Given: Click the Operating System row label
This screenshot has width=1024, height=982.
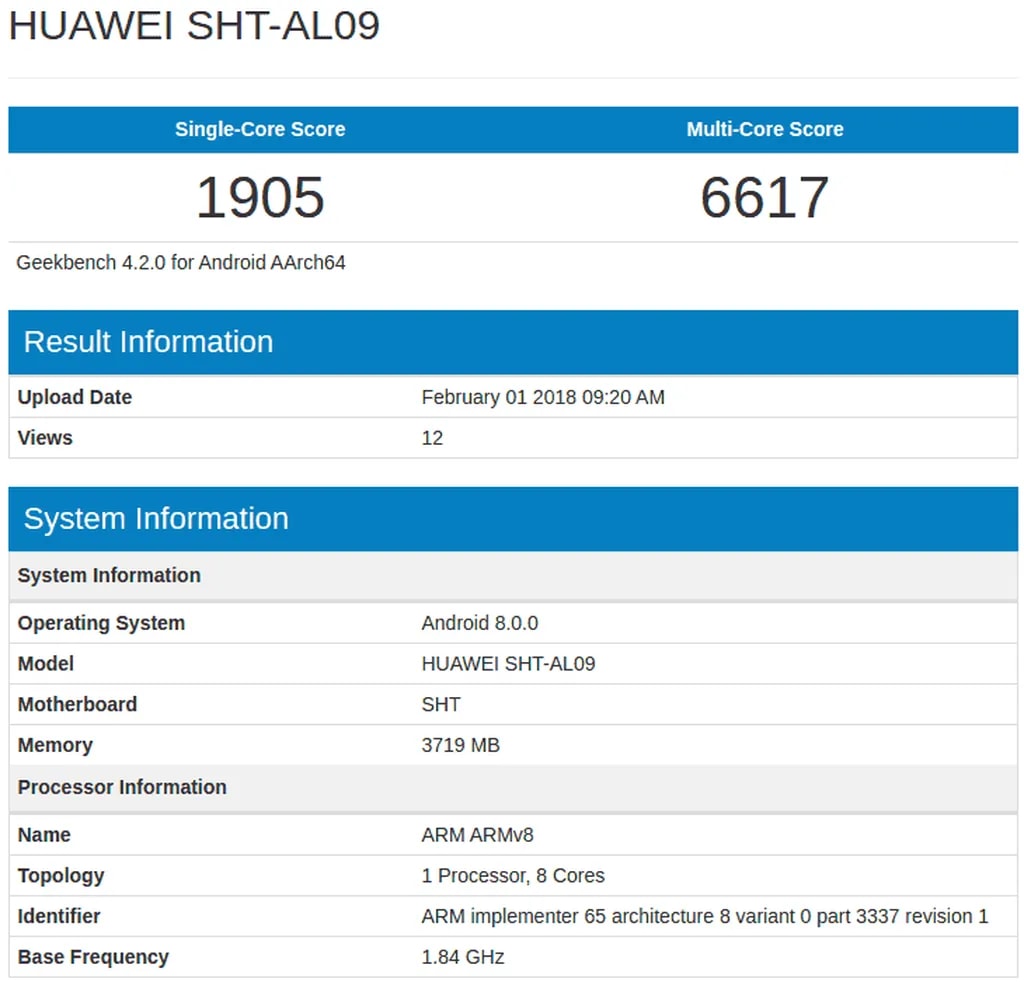Looking at the screenshot, I should pyautogui.click(x=101, y=623).
